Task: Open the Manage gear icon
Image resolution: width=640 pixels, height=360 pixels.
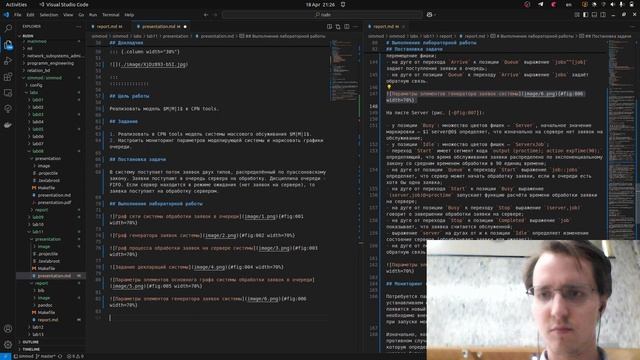Action: click(8, 344)
